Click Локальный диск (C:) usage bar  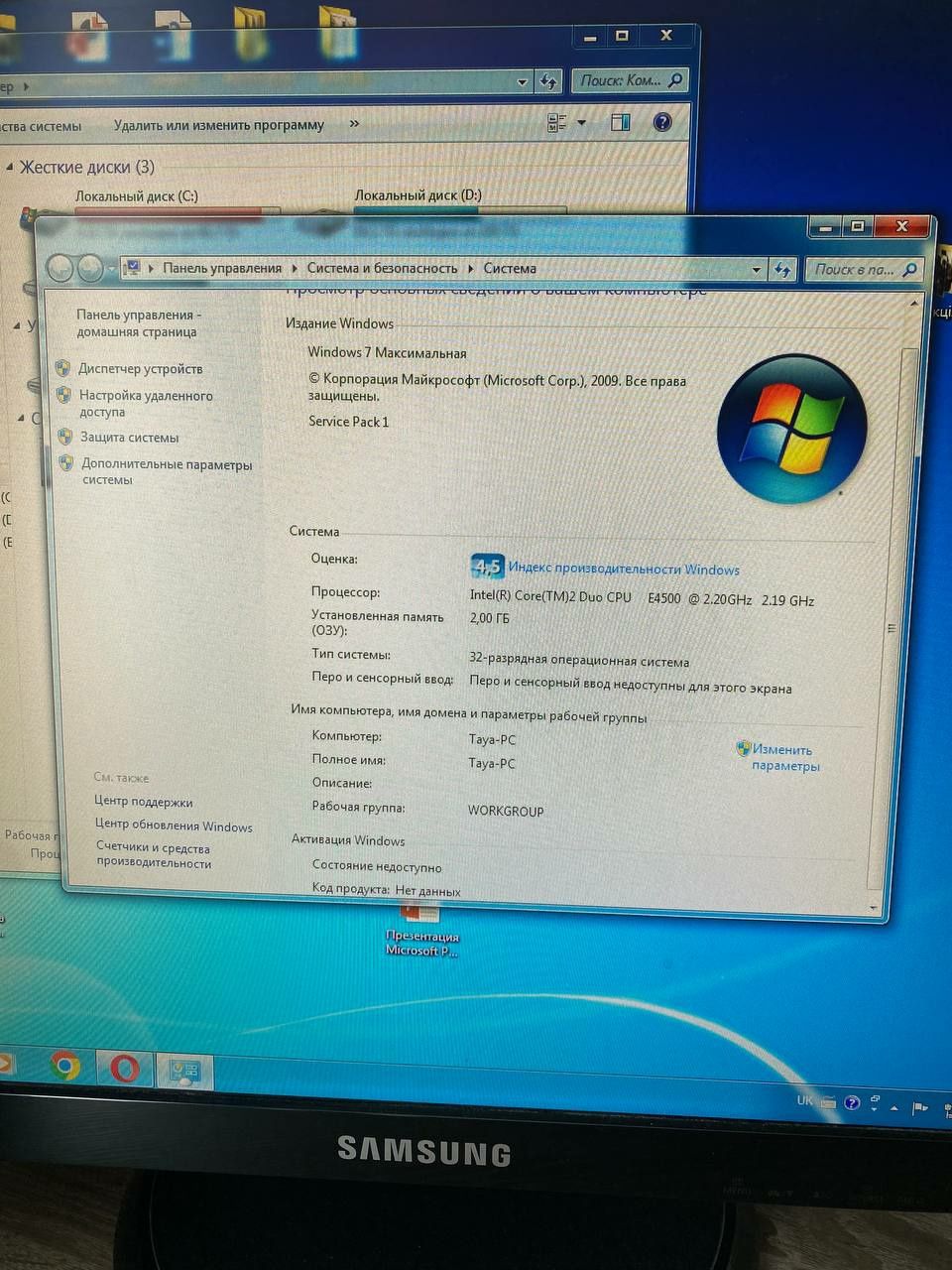pyautogui.click(x=177, y=210)
